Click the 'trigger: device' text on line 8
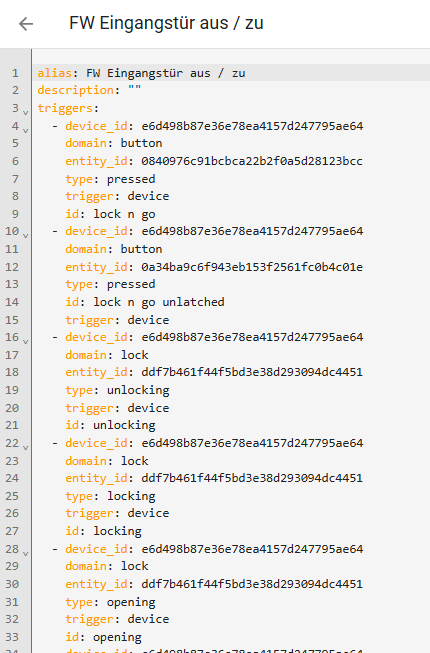 [117, 196]
